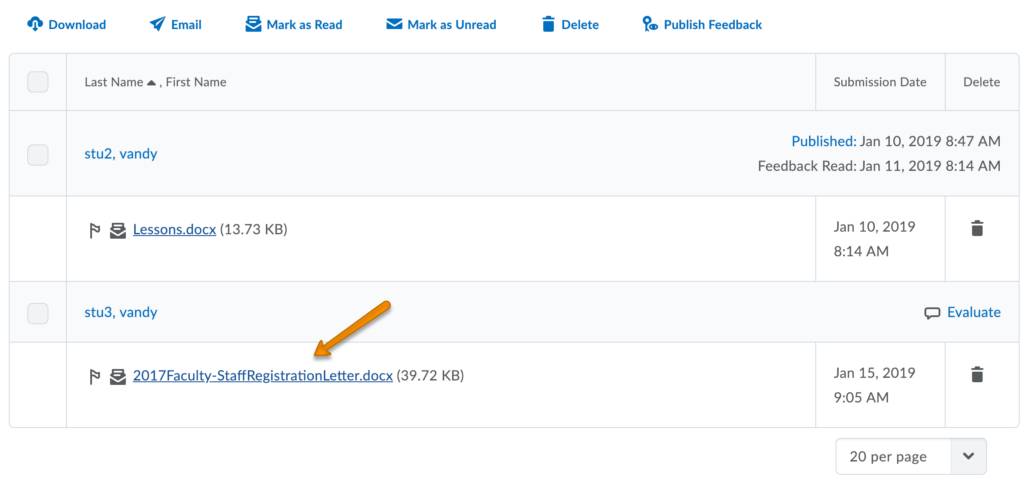The width and height of the screenshot is (1024, 480).
Task: Click the Mark as Read icon
Action: [254, 24]
